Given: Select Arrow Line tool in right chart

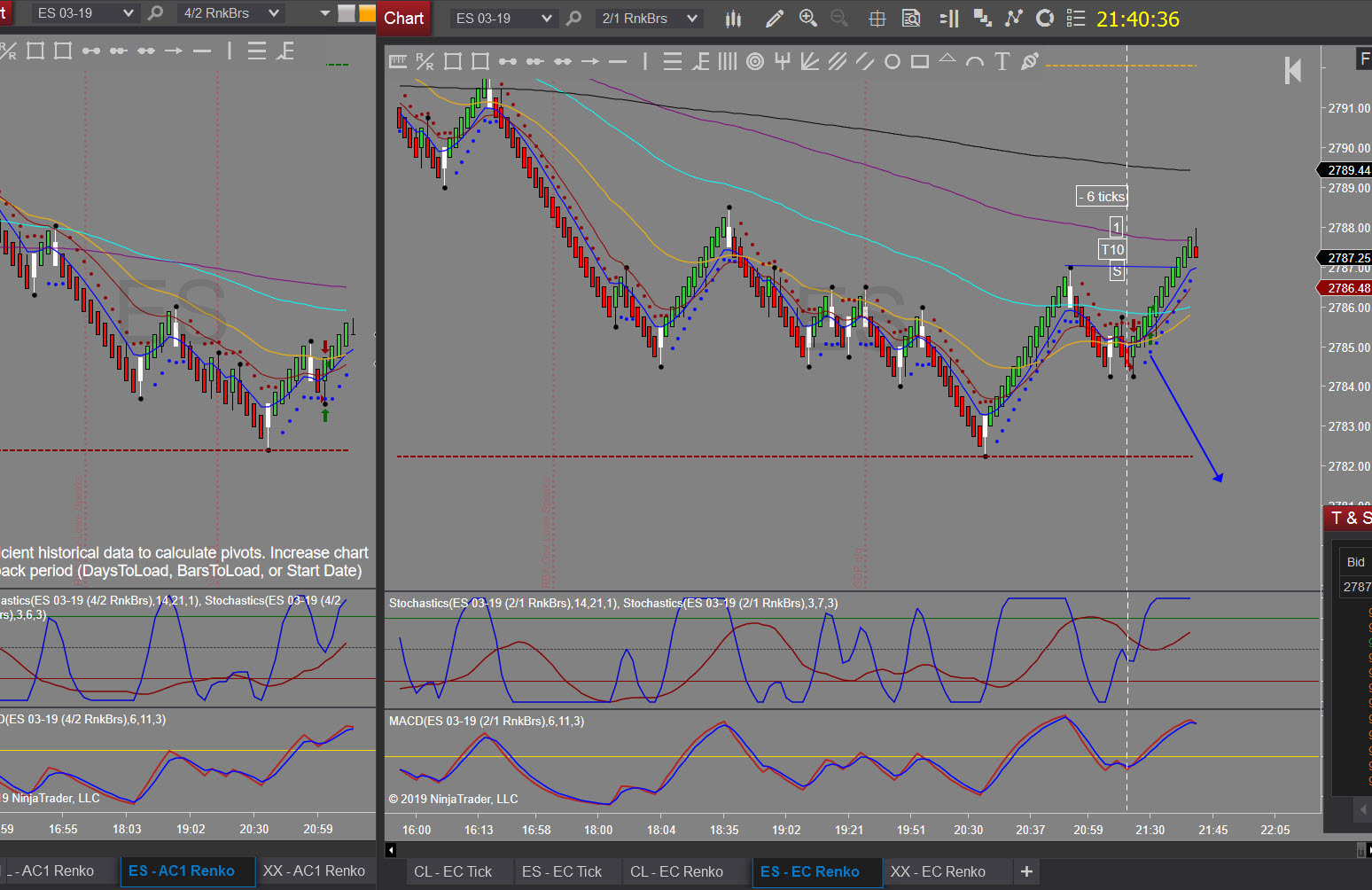Looking at the screenshot, I should coord(590,61).
